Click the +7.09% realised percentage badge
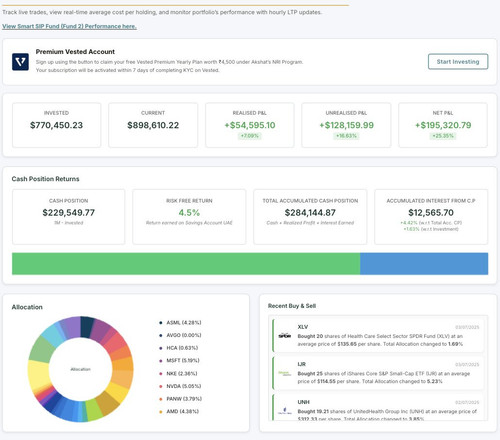 click(x=250, y=136)
